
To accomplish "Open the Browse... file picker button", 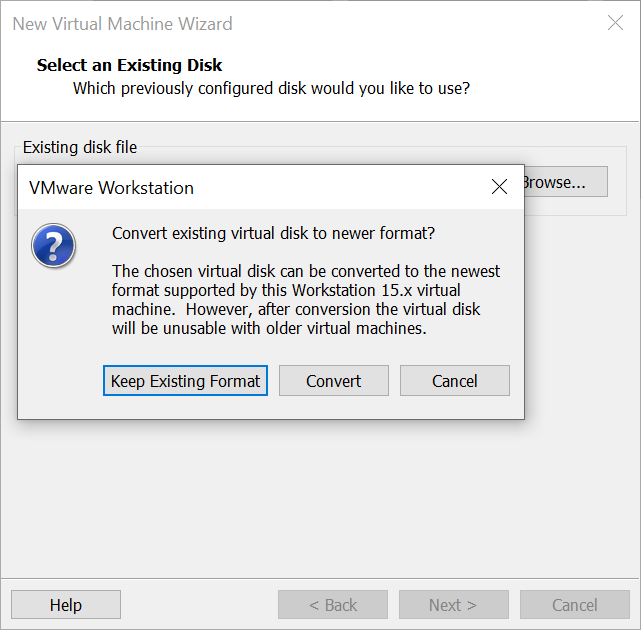I will point(566,182).
